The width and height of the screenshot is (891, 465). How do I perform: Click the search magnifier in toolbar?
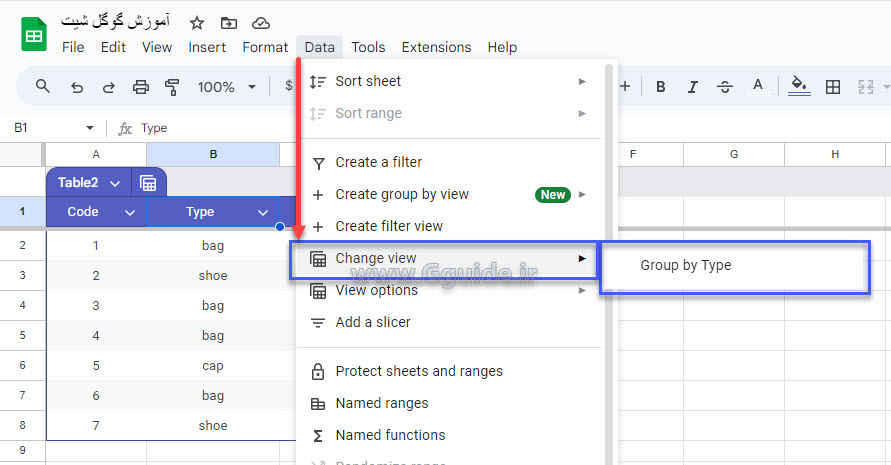pyautogui.click(x=43, y=86)
